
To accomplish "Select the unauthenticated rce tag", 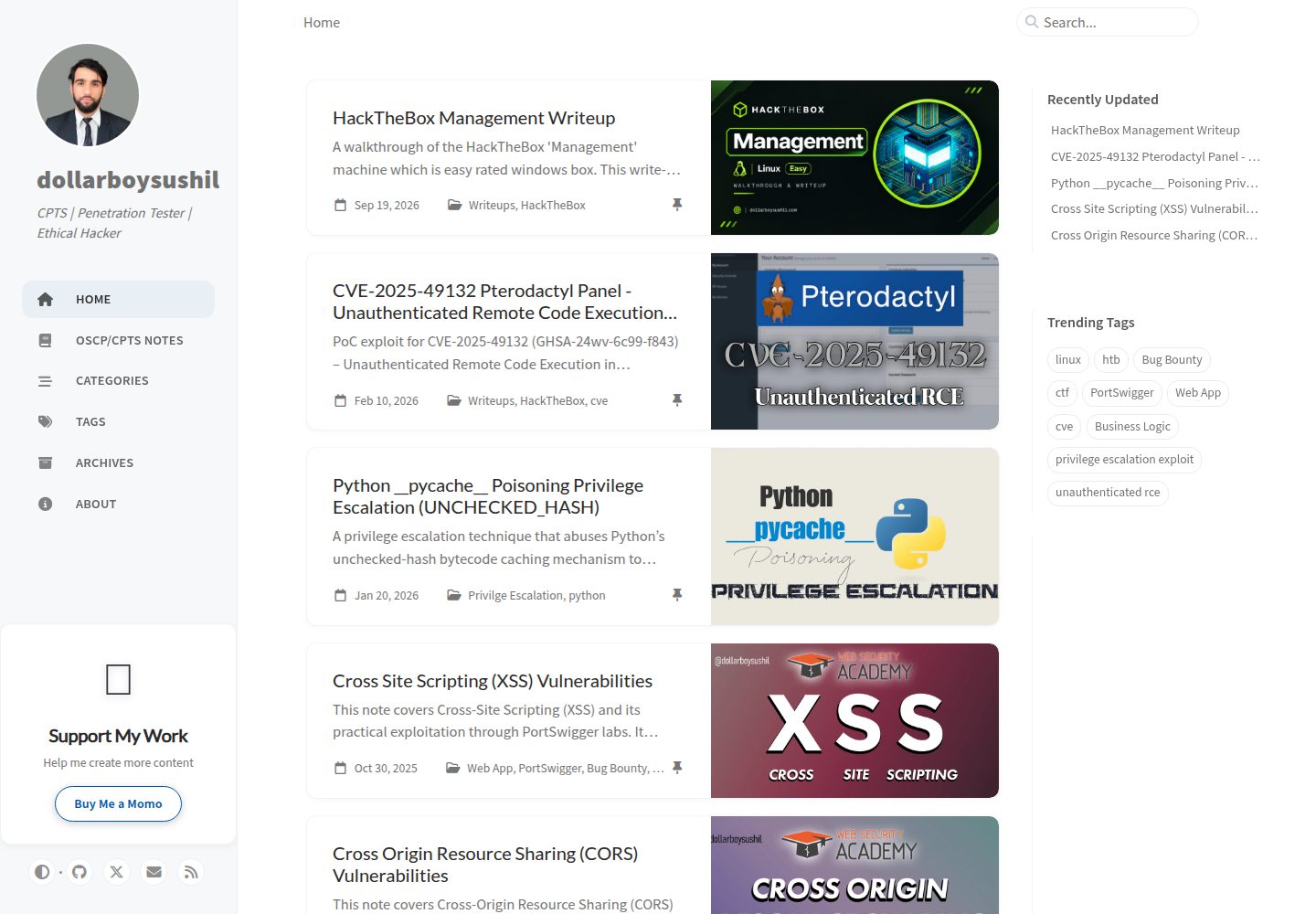I will pyautogui.click(x=1108, y=493).
